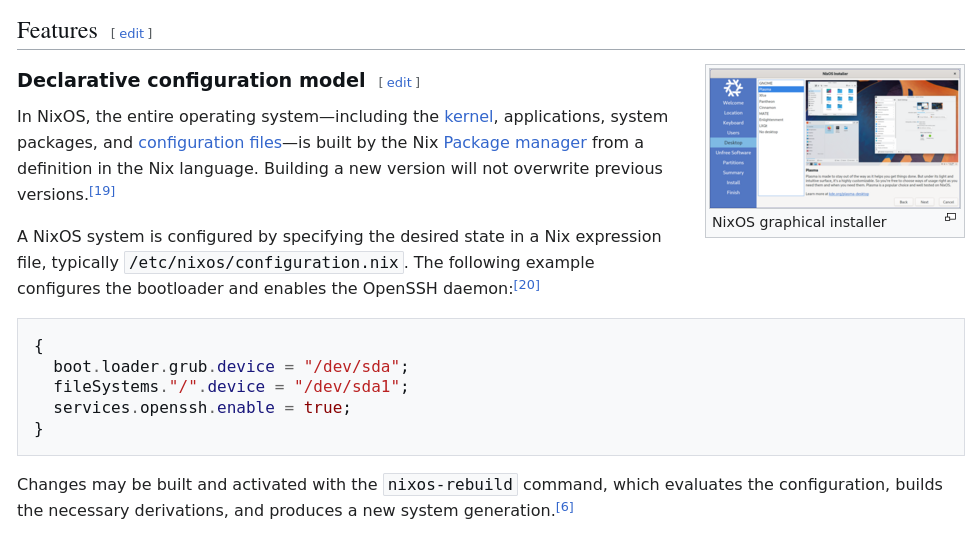Open the kernel link
Screen dimensions: 976x535
click(x=468, y=116)
